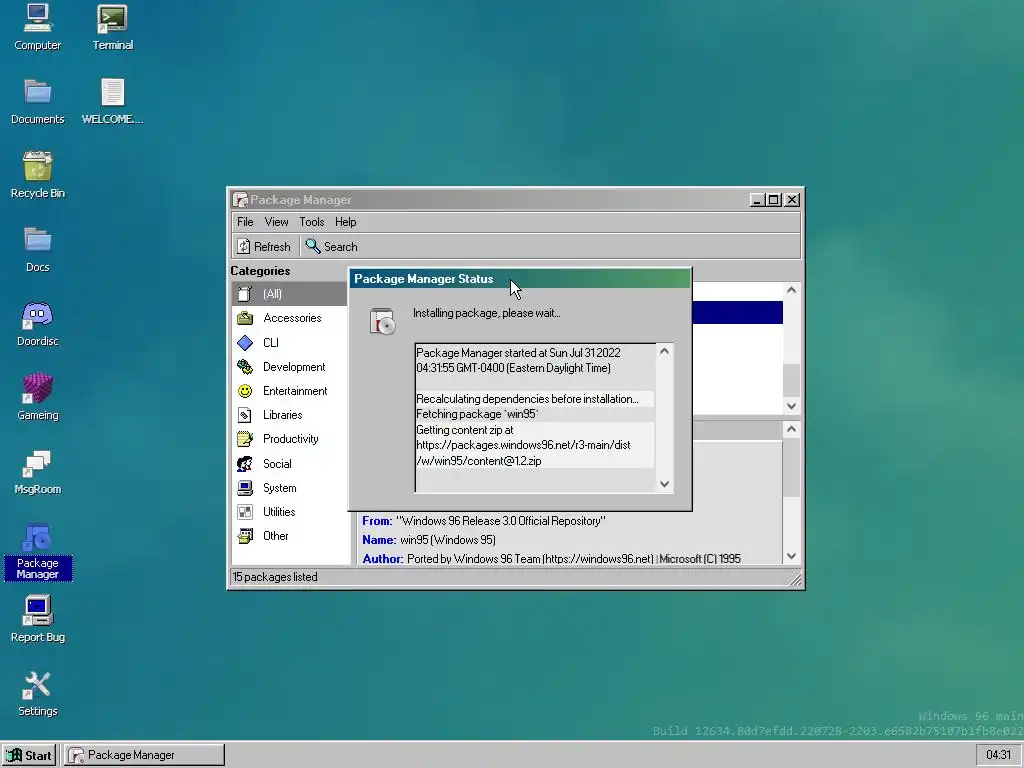Click the Start button
Screen dimensions: 1024x768
point(29,755)
